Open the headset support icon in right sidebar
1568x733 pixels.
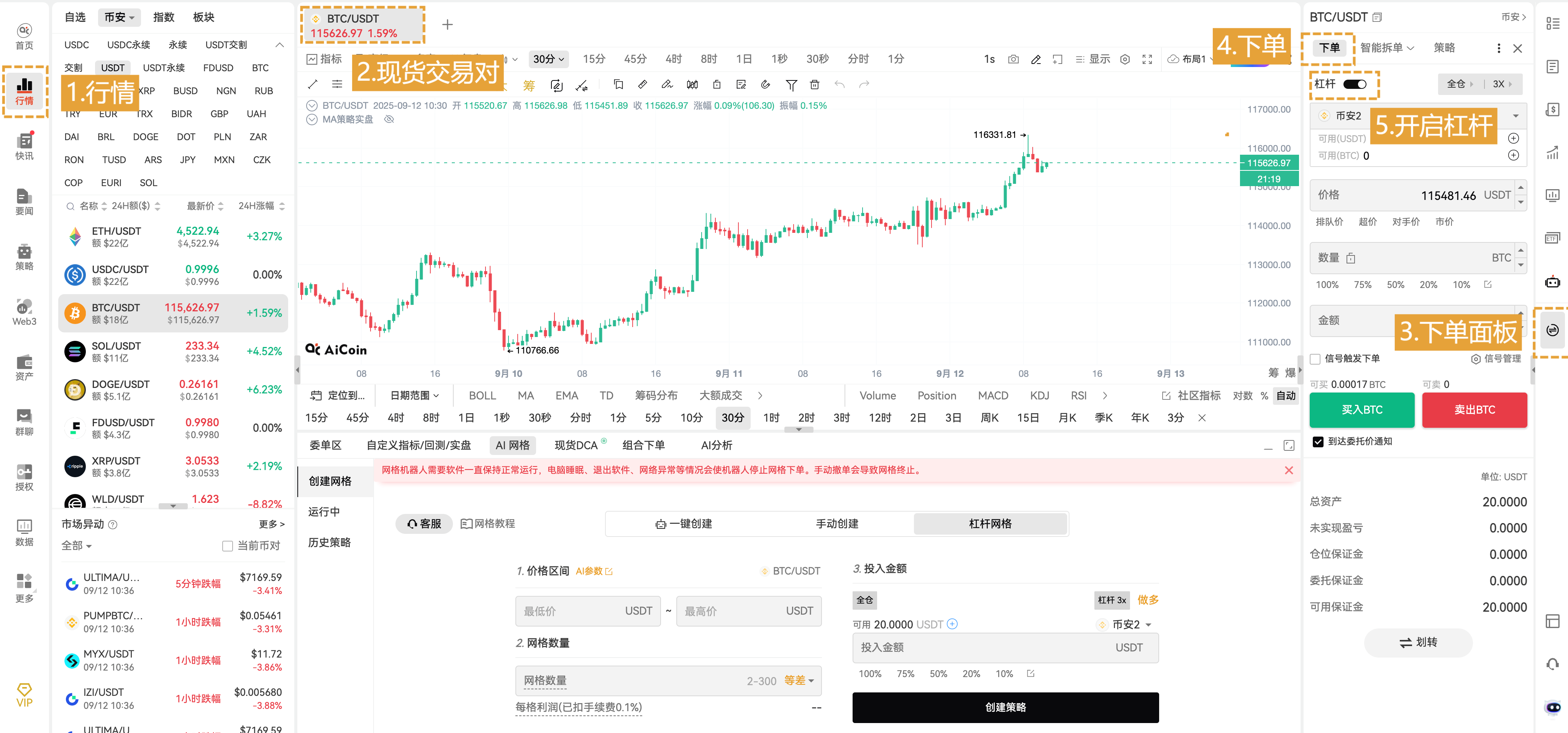coord(1552,664)
